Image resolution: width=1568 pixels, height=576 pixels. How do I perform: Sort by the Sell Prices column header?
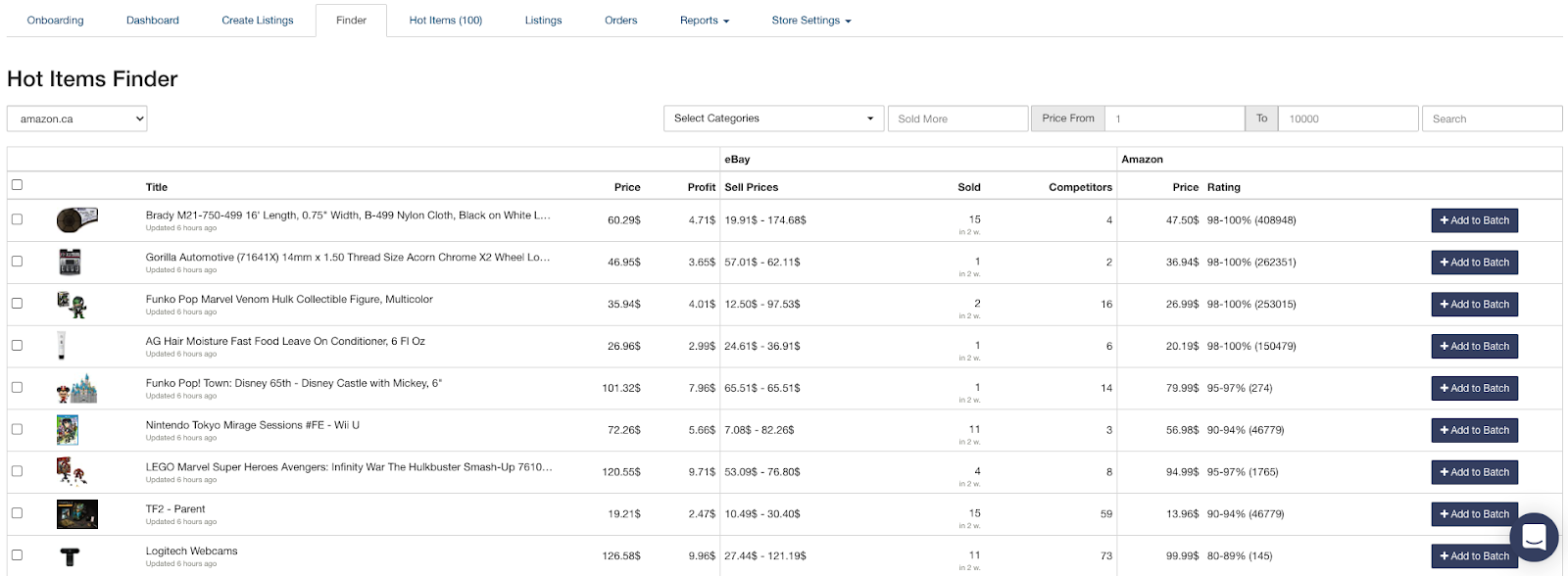tap(752, 187)
